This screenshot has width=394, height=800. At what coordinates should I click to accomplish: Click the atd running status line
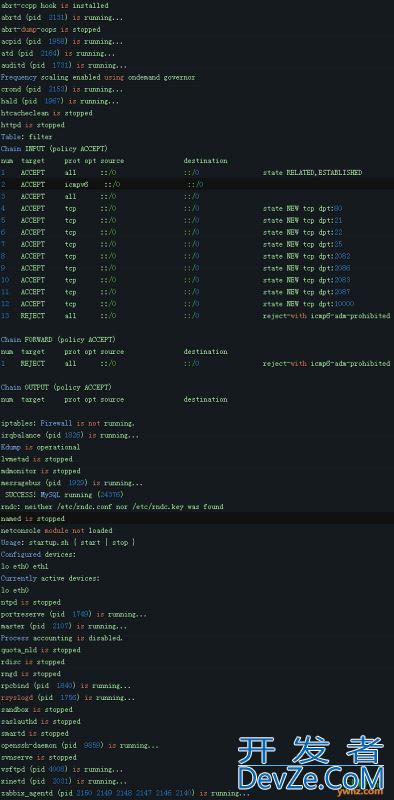(58, 54)
